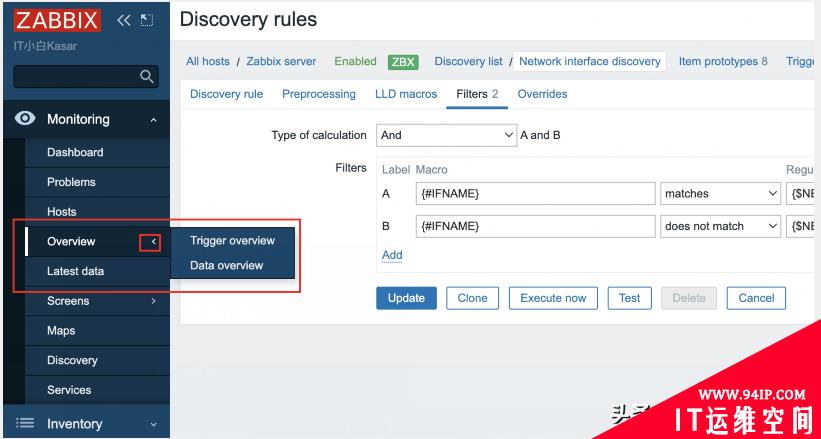Toggle kiosk mode icon beside collapse arrows
This screenshot has width=821, height=439.
[147, 20]
